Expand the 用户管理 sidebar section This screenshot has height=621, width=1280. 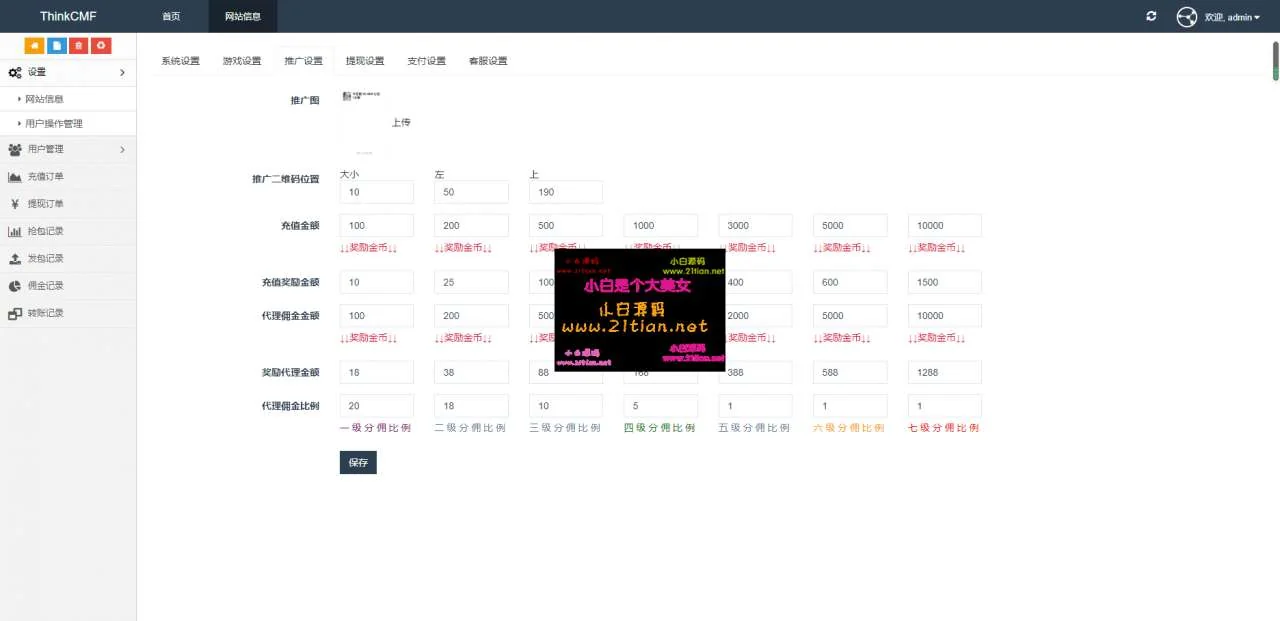tap(67, 150)
